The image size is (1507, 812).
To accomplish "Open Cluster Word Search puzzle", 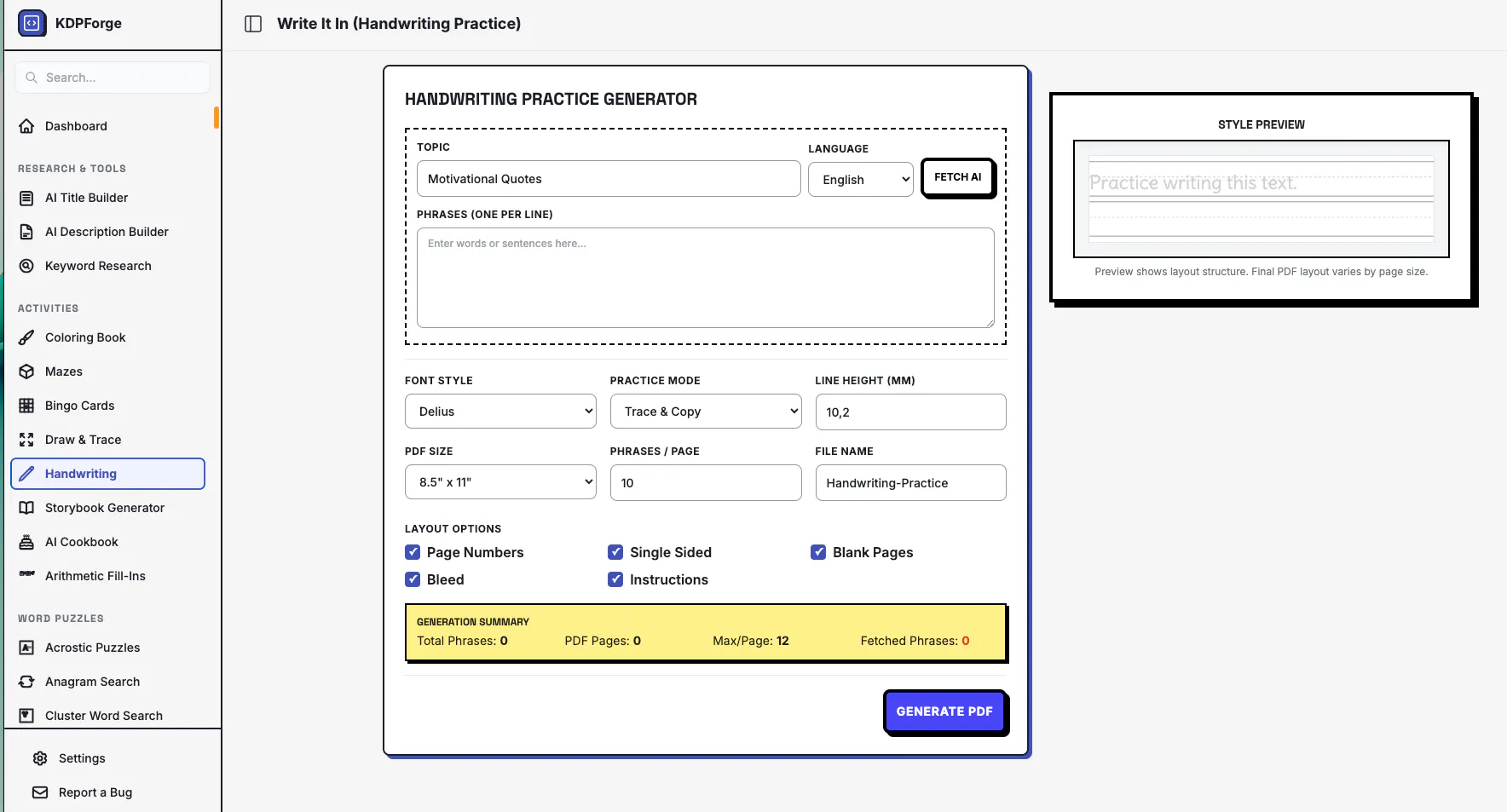I will 108,716.
